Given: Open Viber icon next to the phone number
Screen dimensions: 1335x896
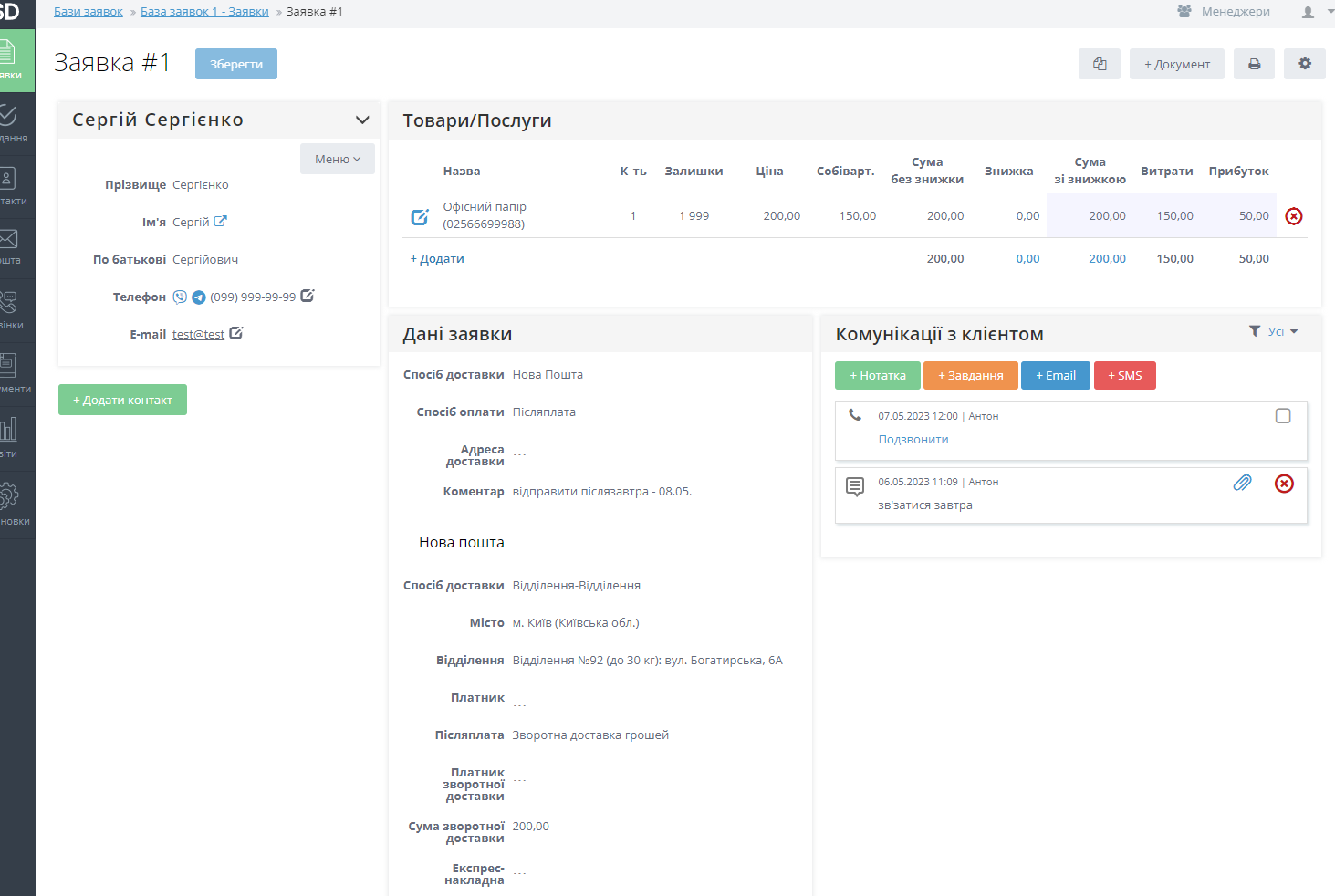Looking at the screenshot, I should tap(180, 297).
